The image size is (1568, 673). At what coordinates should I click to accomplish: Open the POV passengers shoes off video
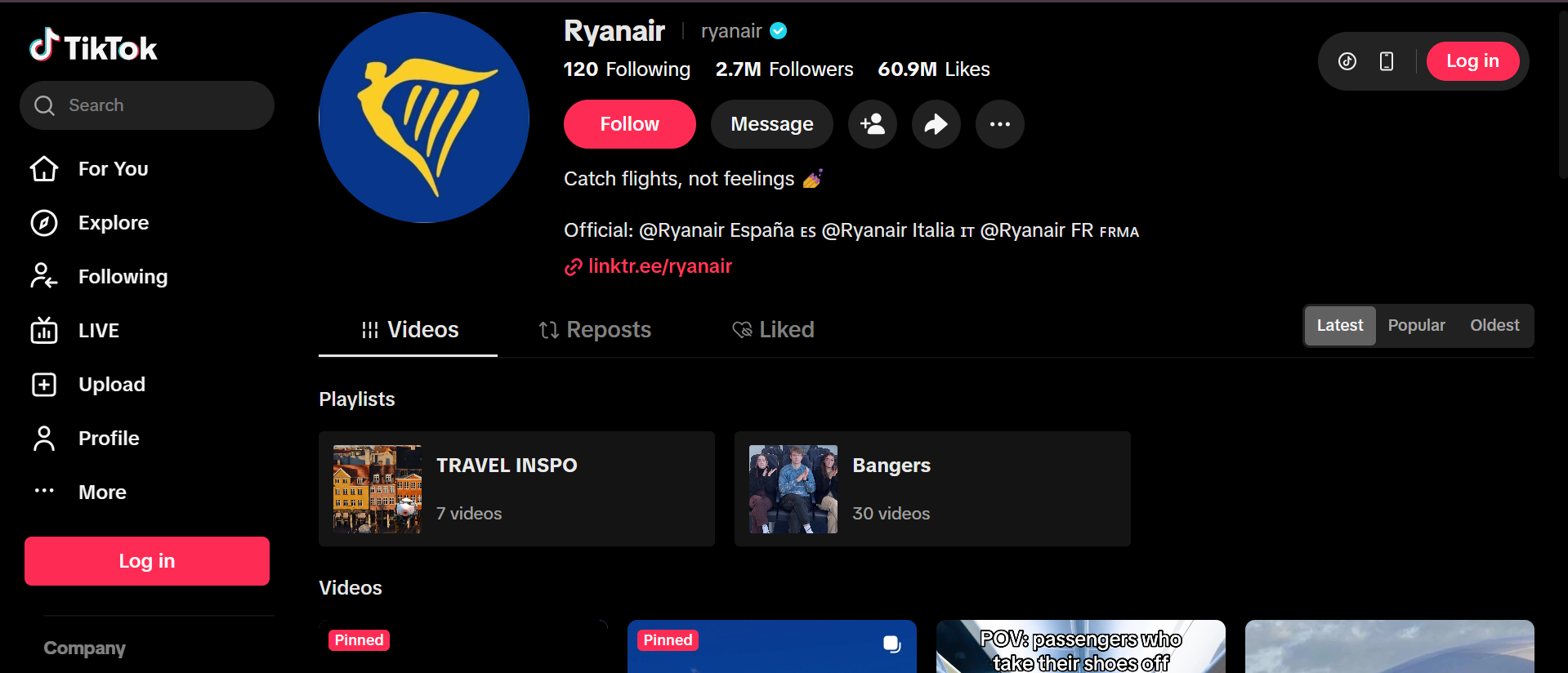pyautogui.click(x=1080, y=647)
